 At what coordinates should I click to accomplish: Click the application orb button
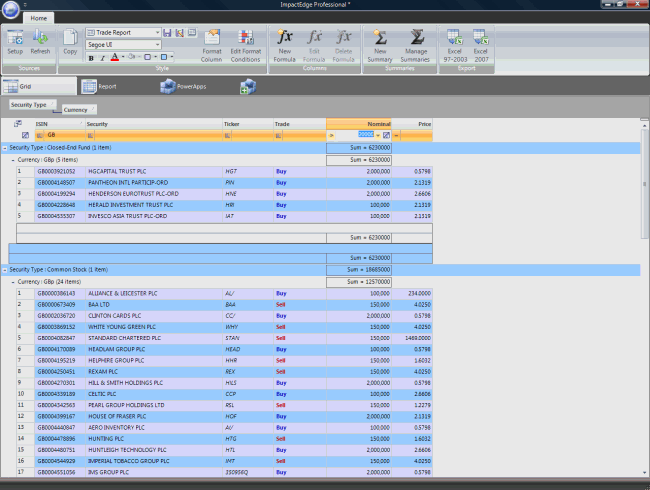click(x=10, y=9)
